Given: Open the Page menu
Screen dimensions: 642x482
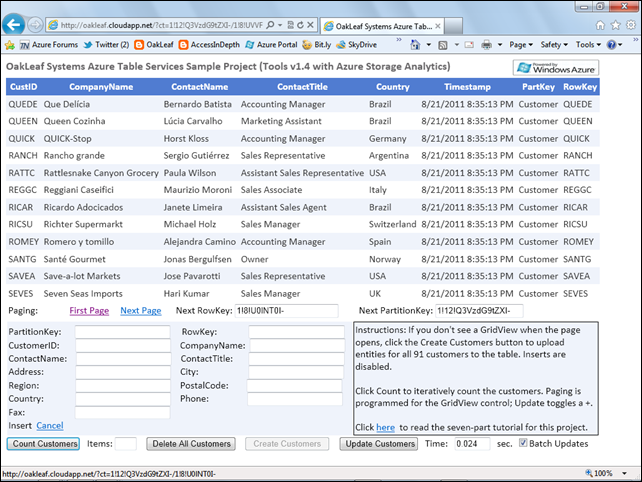Looking at the screenshot, I should point(521,45).
